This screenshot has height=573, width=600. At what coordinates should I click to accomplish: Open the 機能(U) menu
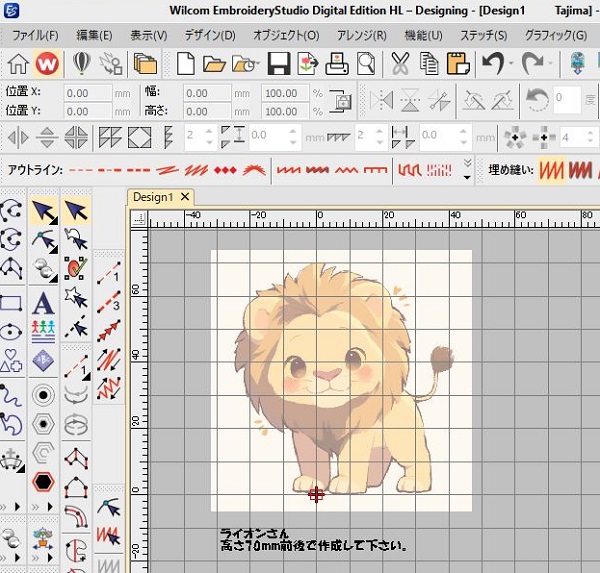pyautogui.click(x=424, y=36)
